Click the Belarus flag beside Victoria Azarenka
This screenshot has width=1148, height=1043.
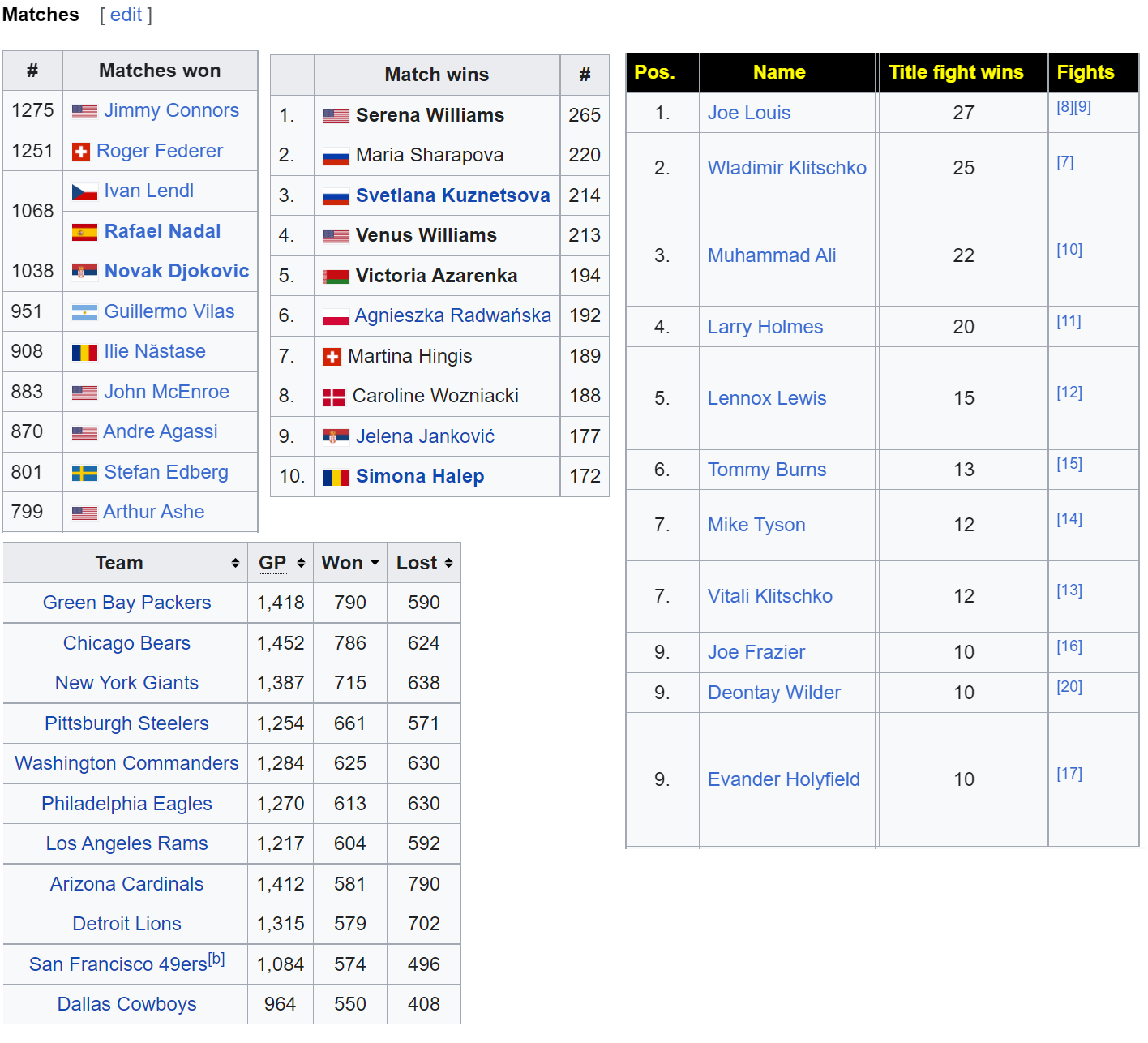pyautogui.click(x=336, y=277)
